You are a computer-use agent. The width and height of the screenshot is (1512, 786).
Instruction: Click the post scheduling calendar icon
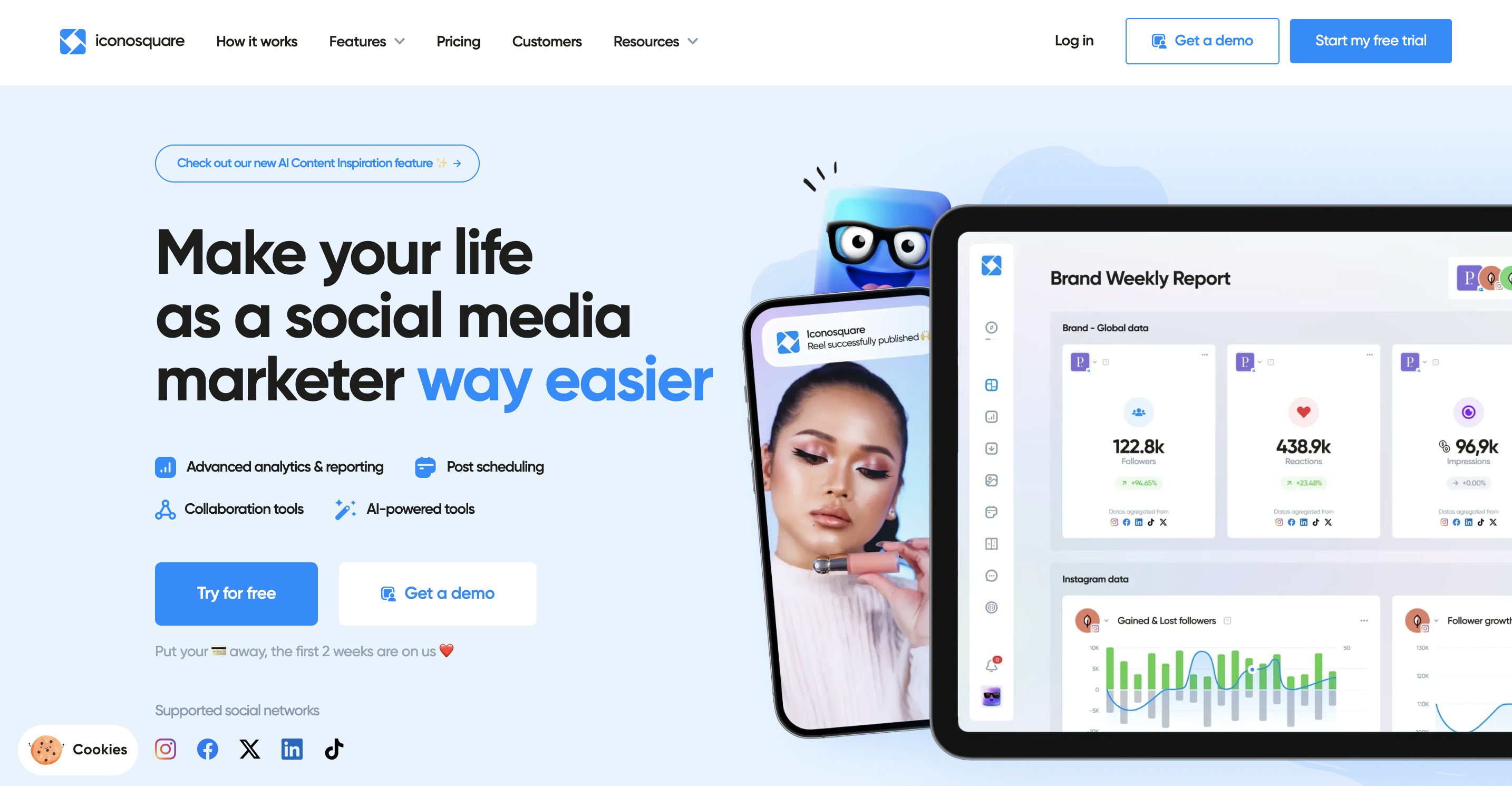pyautogui.click(x=425, y=467)
